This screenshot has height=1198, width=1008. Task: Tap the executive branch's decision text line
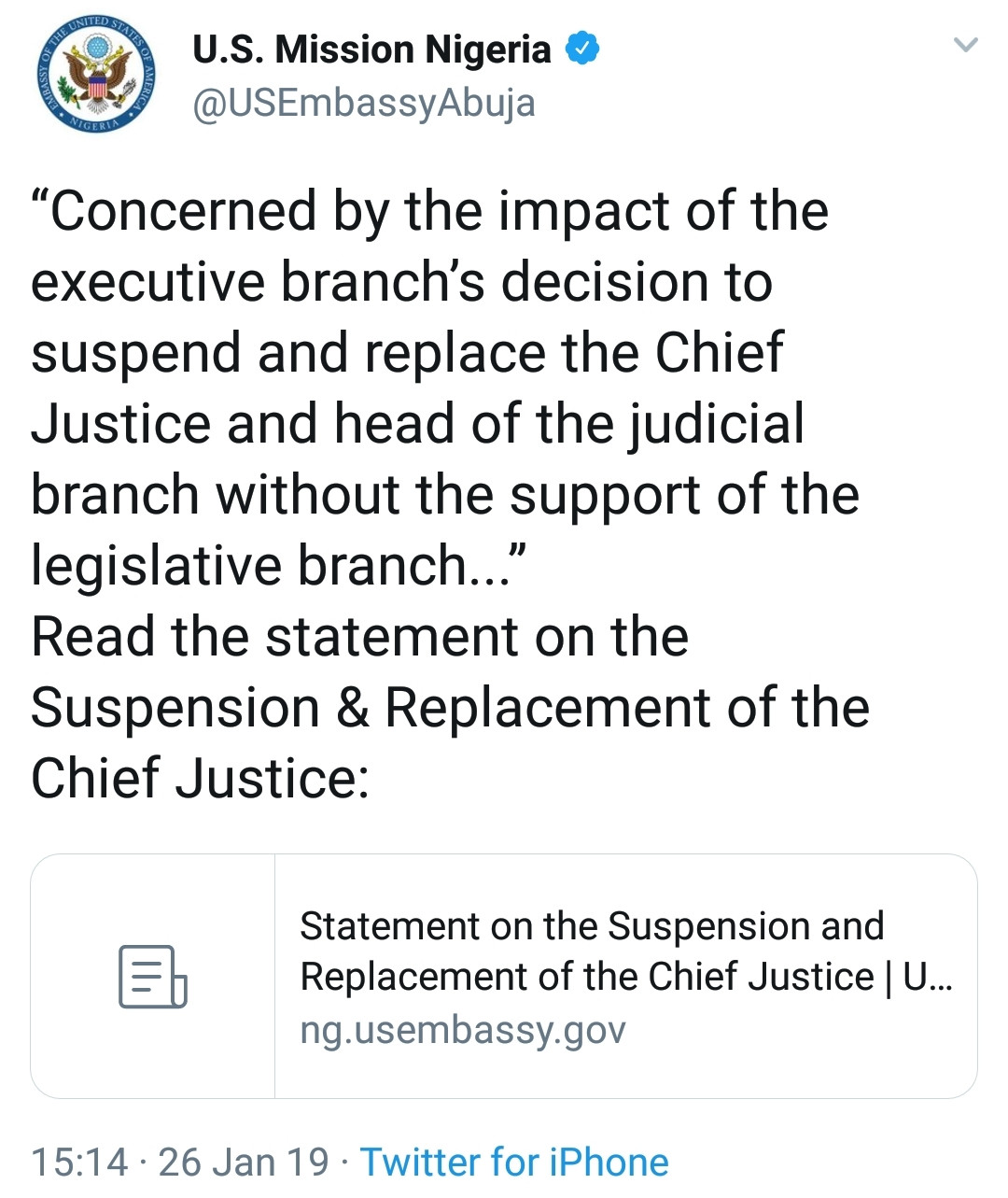point(401,282)
